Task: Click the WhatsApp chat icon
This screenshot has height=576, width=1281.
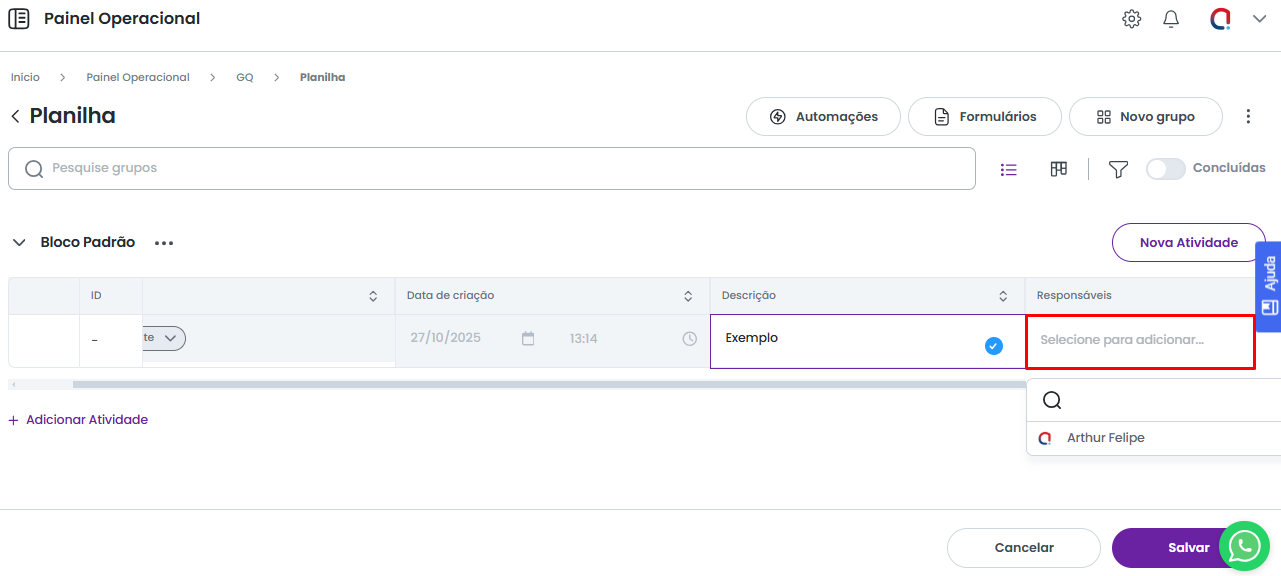Action: point(1244,546)
